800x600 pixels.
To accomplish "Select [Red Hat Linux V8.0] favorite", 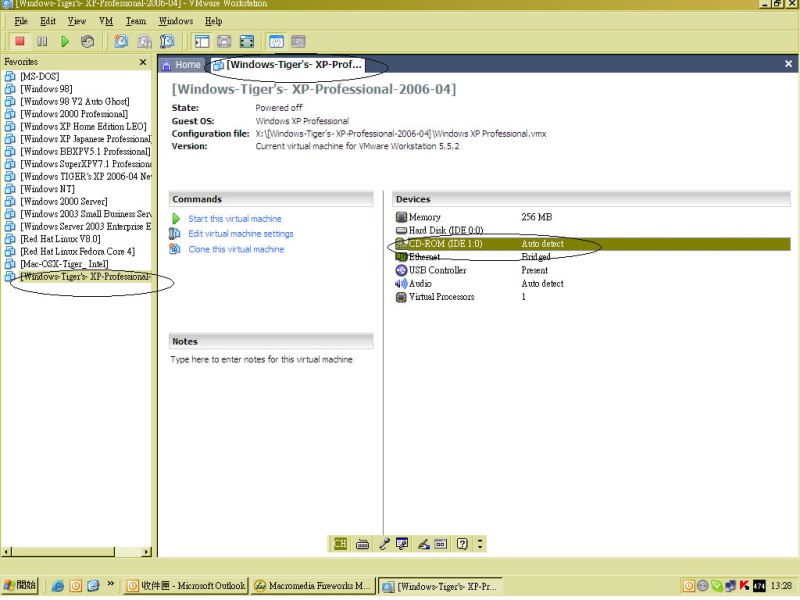I will (x=60, y=239).
